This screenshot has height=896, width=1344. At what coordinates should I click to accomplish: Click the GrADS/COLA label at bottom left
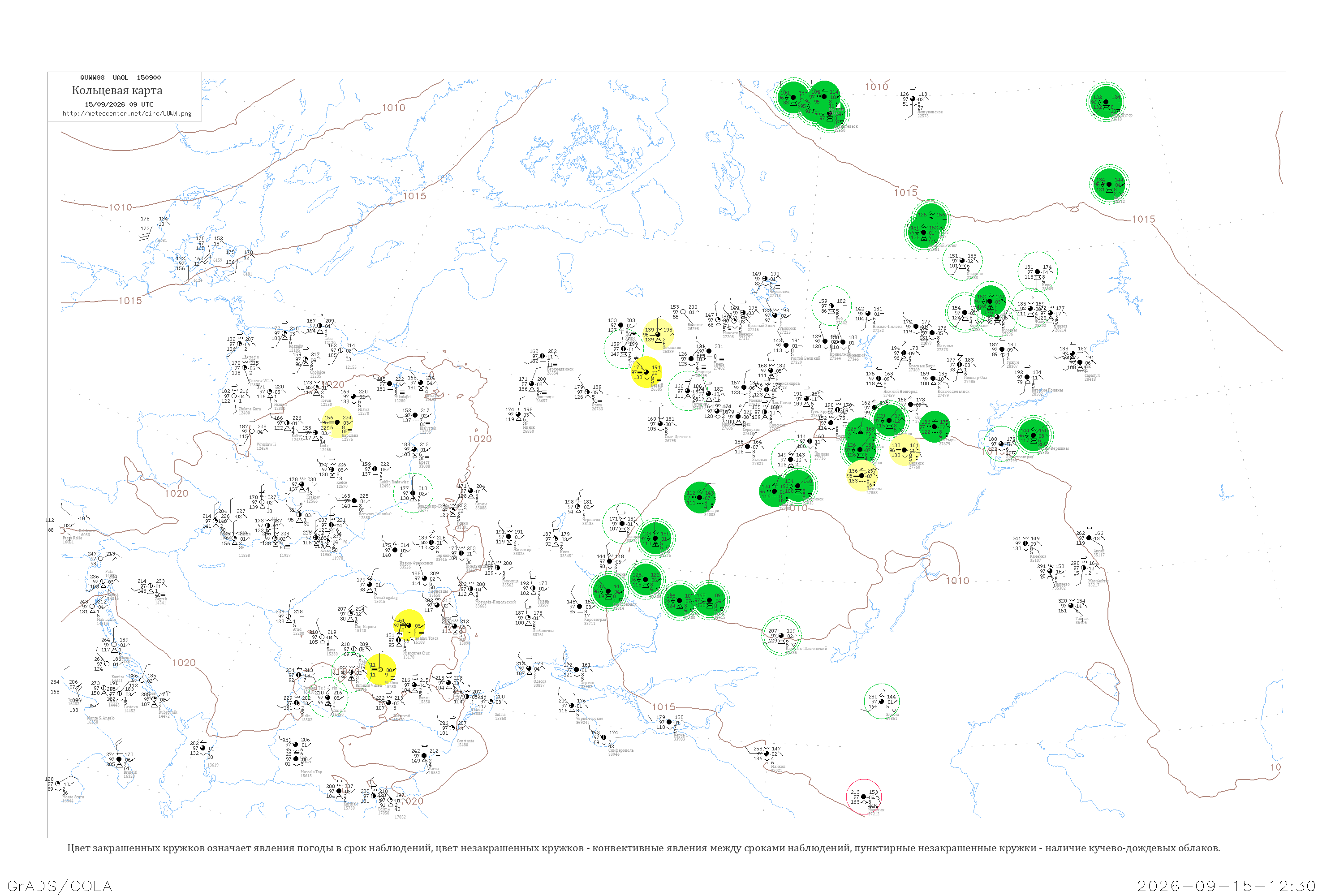point(60,886)
